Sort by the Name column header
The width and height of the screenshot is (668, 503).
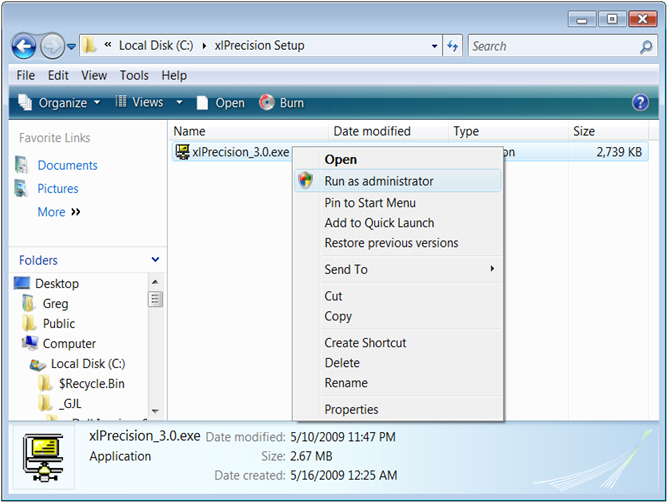248,131
